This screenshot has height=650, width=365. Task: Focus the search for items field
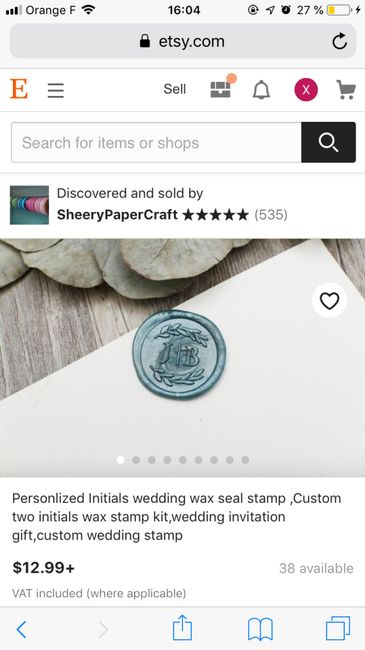[156, 142]
